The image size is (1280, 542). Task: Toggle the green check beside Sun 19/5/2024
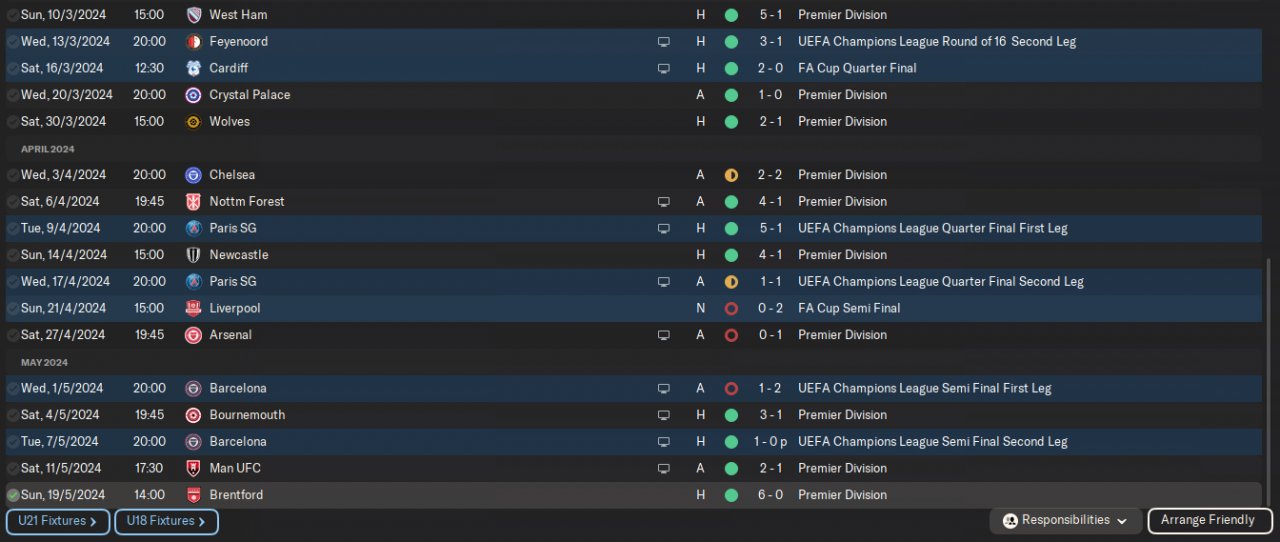[x=13, y=495]
